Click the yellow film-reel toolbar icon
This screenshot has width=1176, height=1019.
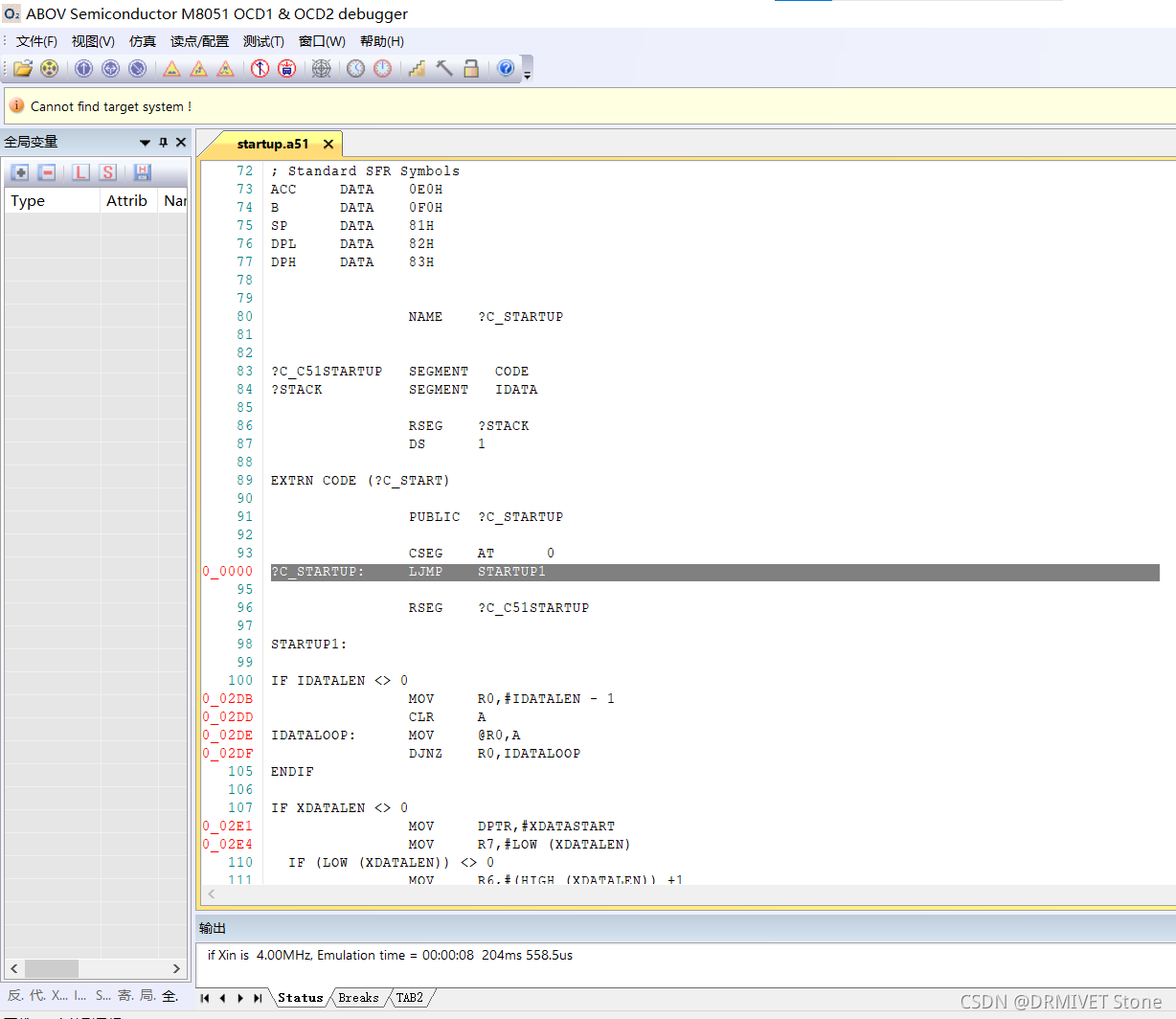tap(49, 69)
